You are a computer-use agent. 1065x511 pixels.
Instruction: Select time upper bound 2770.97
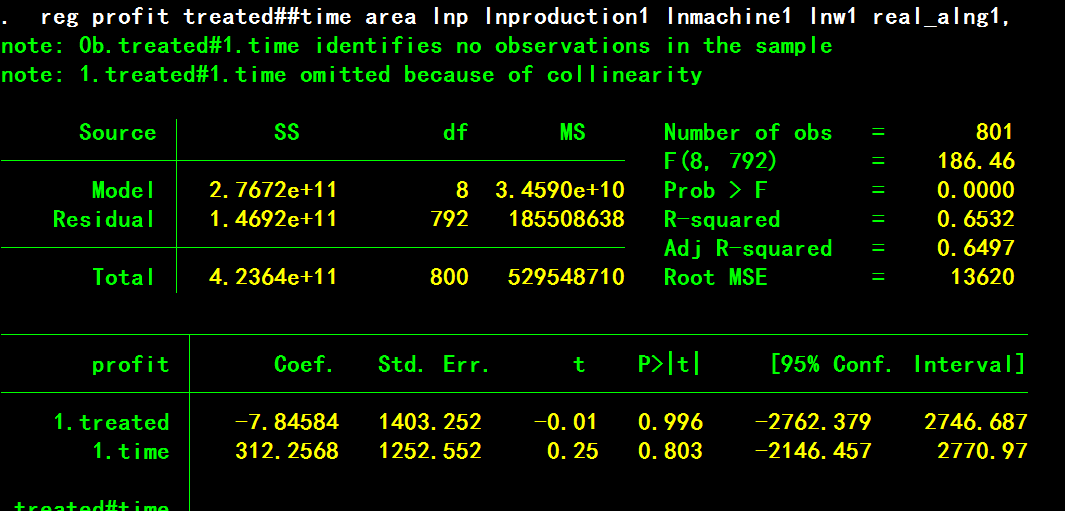(x=982, y=452)
